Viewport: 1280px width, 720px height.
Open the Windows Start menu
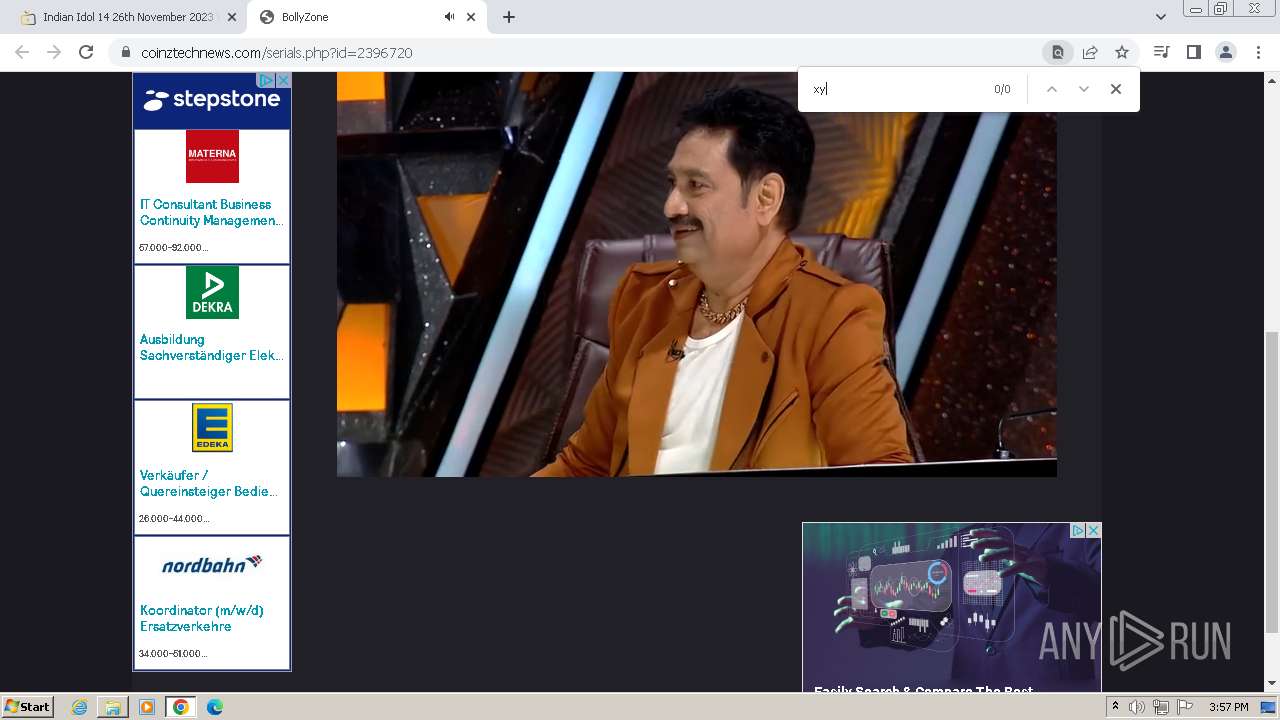(x=28, y=707)
